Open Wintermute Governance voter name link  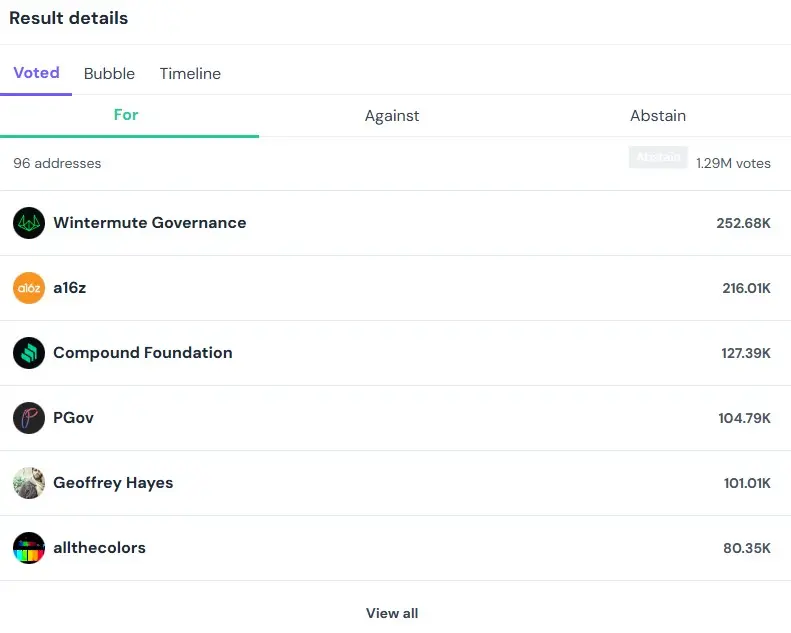point(149,223)
